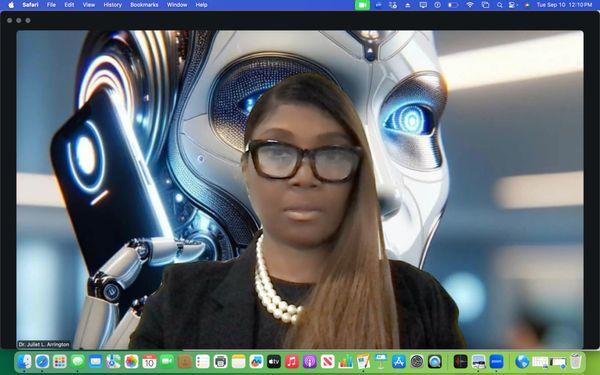Image resolution: width=600 pixels, height=375 pixels.
Task: Click the green camera-in-use menu bar indicator
Action: [362, 5]
